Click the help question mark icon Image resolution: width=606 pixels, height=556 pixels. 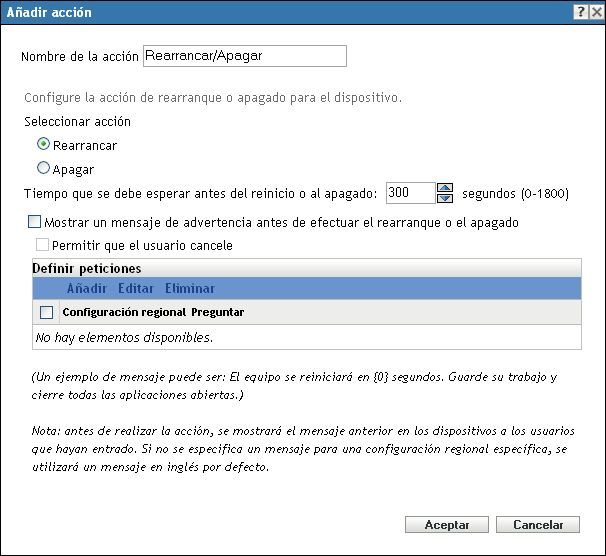[579, 11]
